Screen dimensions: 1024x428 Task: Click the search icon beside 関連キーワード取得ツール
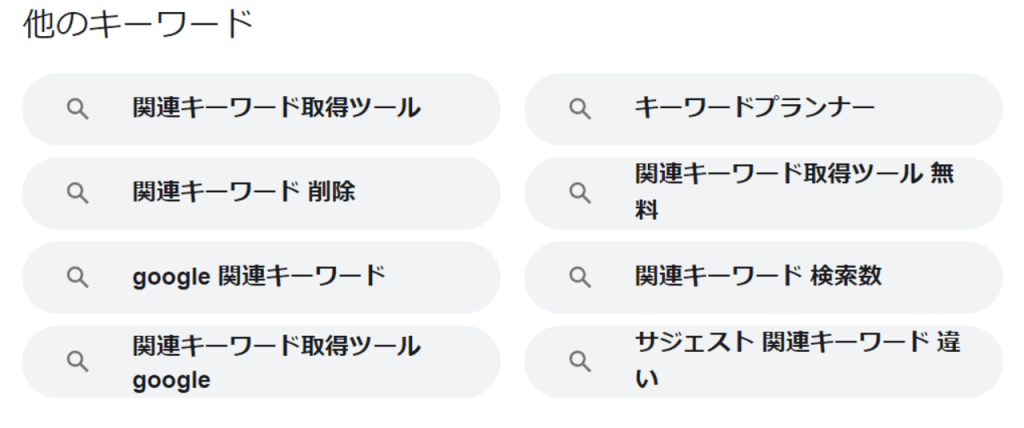pos(78,110)
